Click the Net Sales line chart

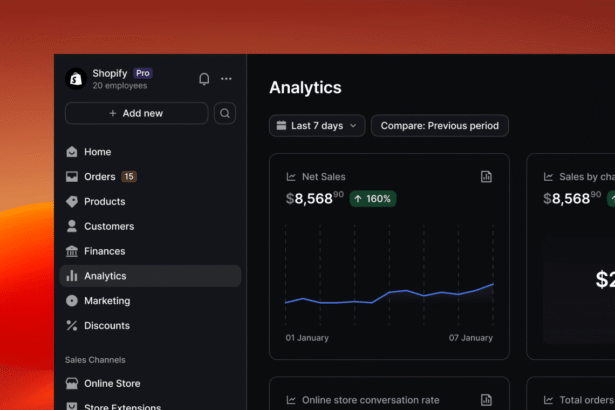(x=389, y=275)
